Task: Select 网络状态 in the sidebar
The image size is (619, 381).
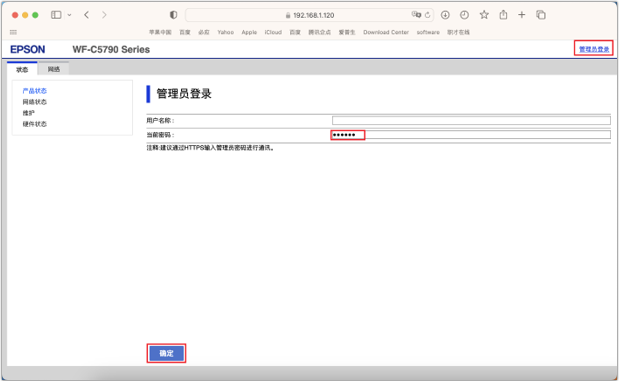Action: click(35, 102)
